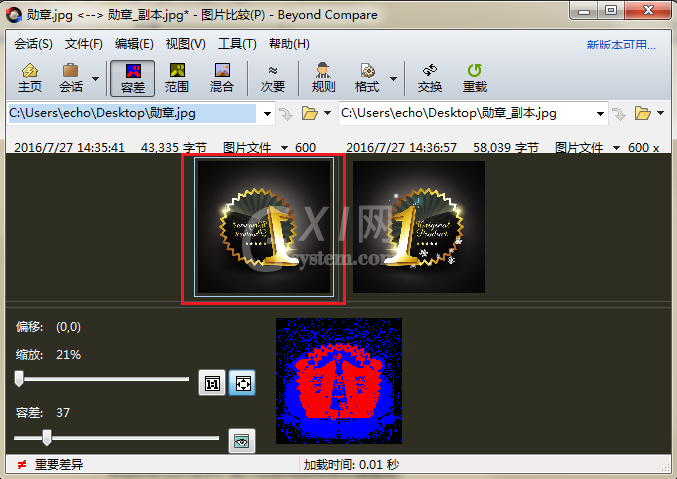Click the not-equal status bar icon
The image size is (677, 479).
(22, 465)
